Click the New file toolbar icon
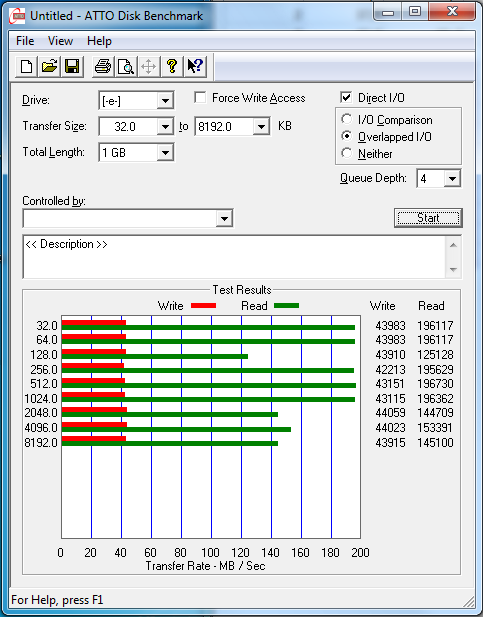 tap(26, 66)
